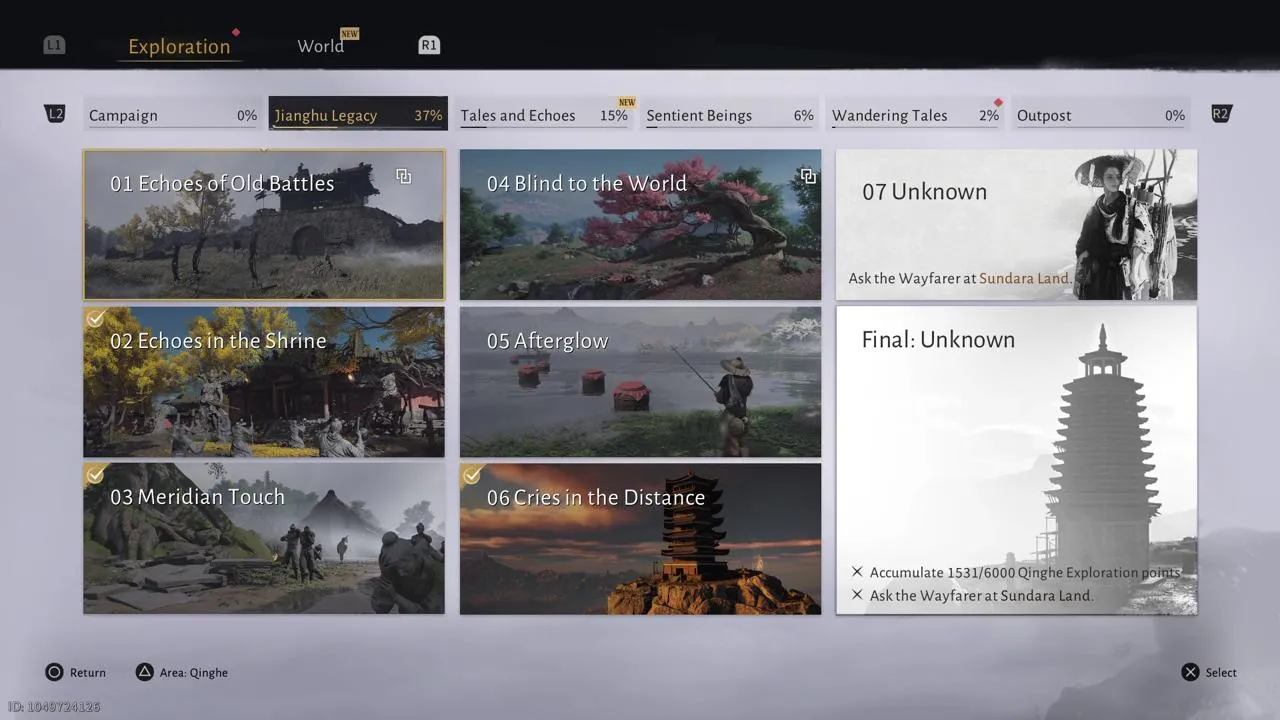The image size is (1280, 720).
Task: Click the completed checkmark on Cries in the Distance
Action: pyautogui.click(x=472, y=474)
